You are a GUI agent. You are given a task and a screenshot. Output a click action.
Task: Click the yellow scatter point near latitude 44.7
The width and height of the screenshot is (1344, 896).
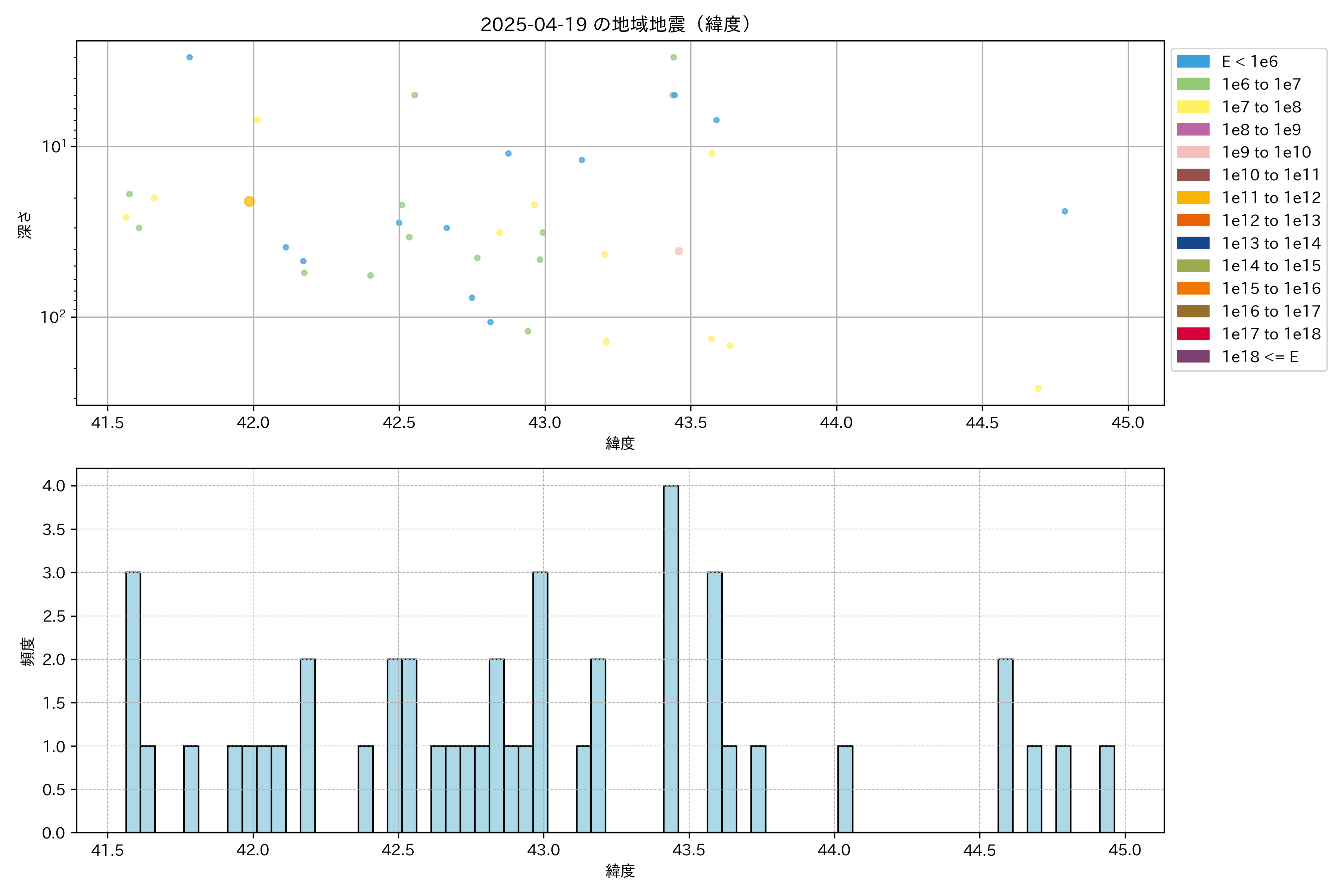(1038, 389)
